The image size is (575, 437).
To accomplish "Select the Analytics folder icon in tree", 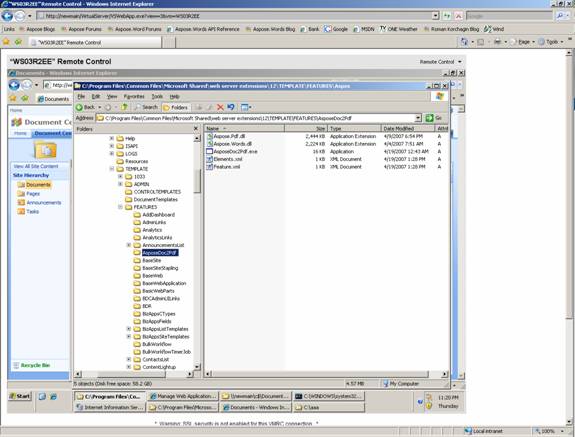I will [x=137, y=230].
